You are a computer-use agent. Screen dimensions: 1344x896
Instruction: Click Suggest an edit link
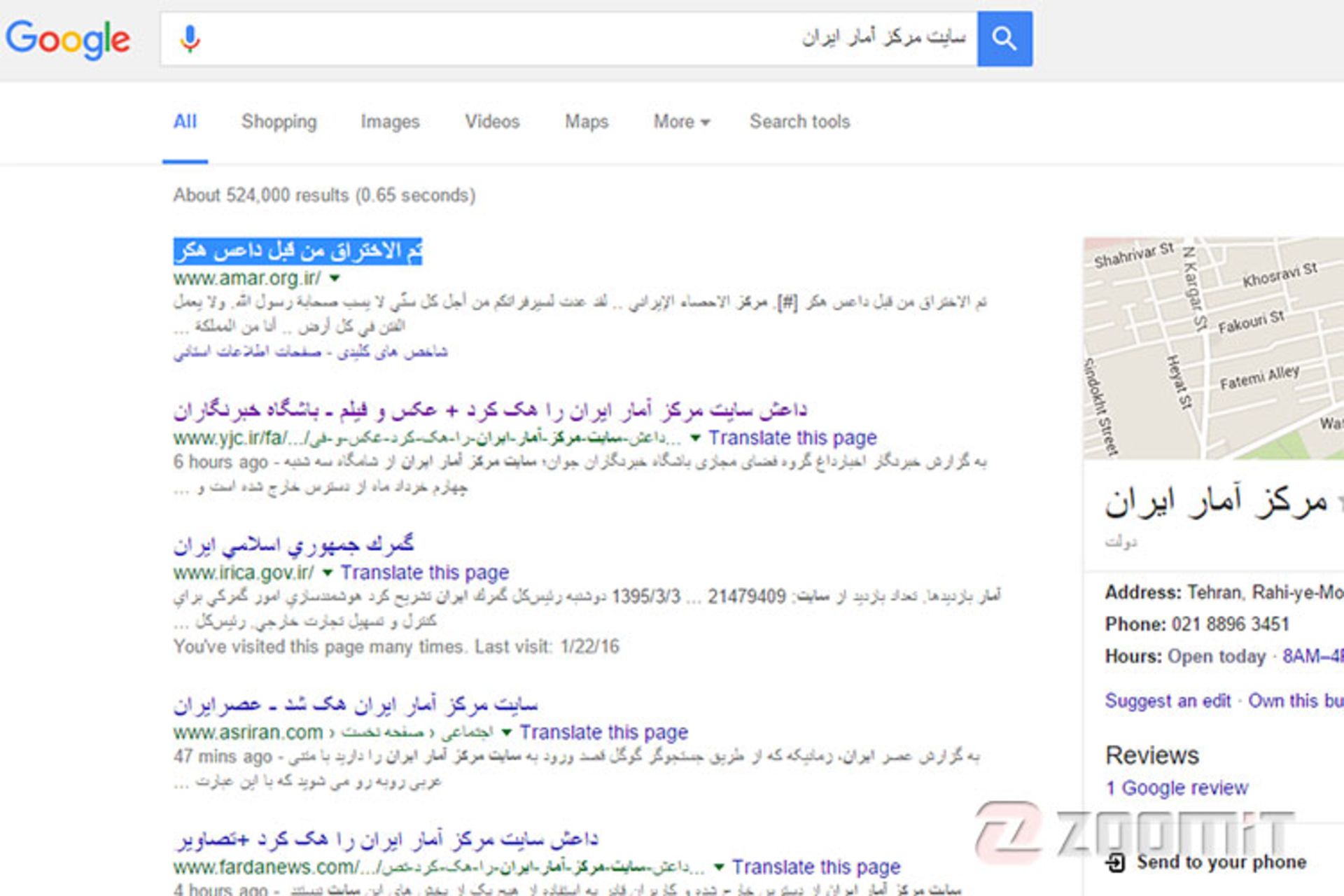click(x=1168, y=701)
